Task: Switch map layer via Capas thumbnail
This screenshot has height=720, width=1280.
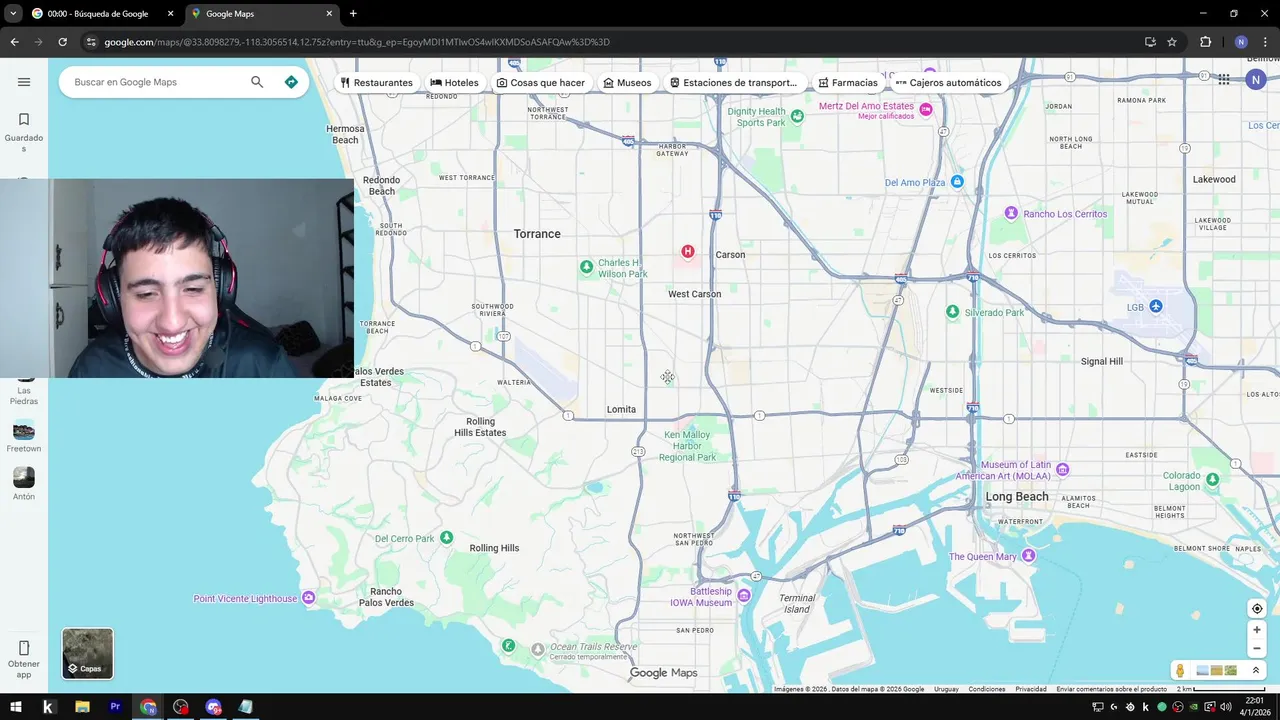Action: [88, 654]
